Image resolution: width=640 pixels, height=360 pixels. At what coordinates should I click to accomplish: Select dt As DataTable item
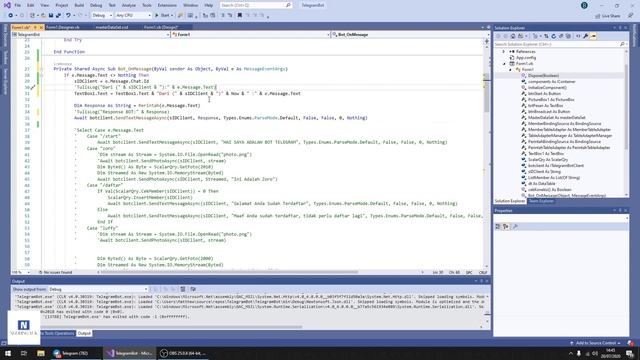coord(542,184)
